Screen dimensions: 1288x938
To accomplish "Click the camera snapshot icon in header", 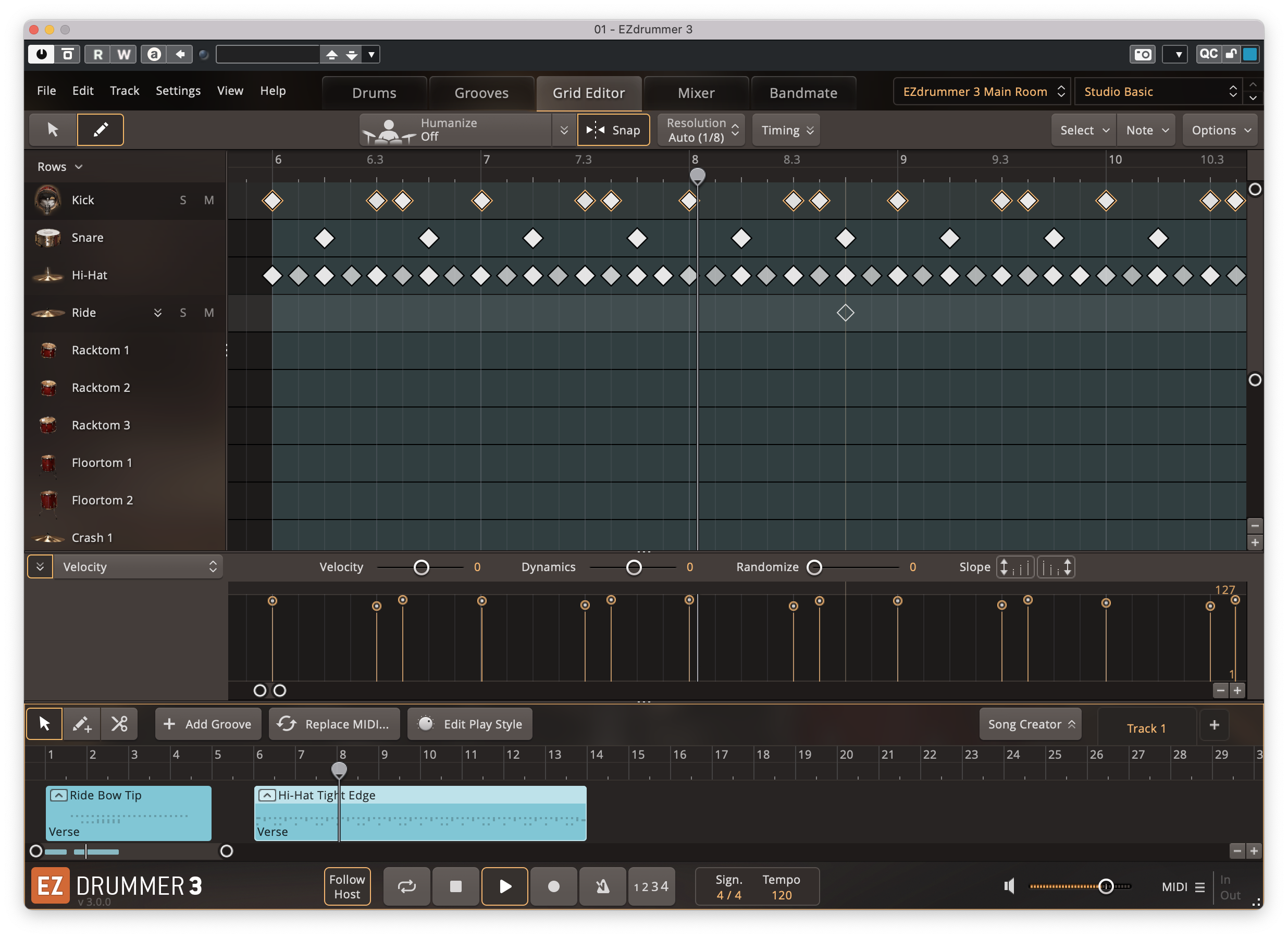I will pos(1142,55).
